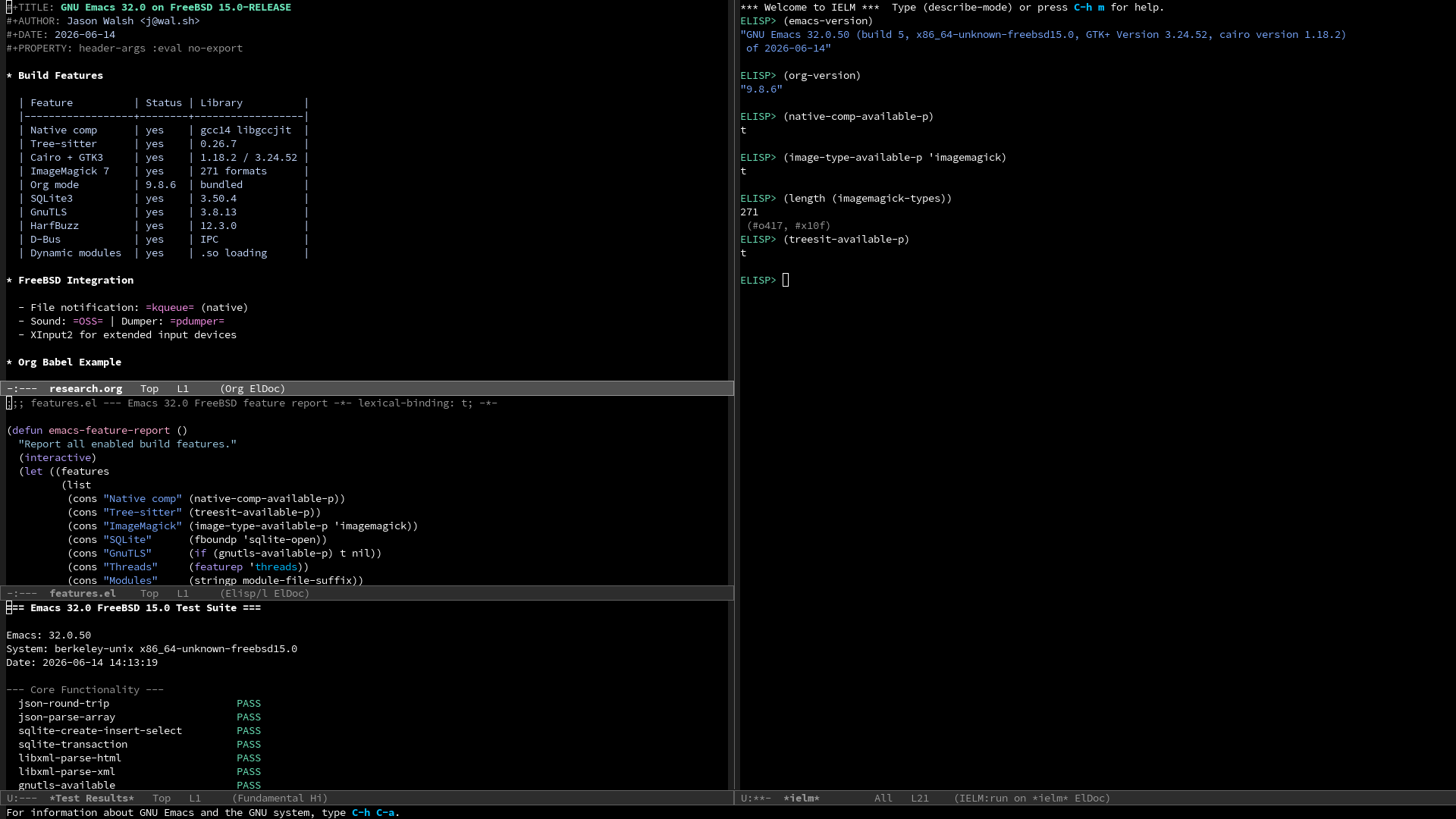Viewport: 1456px width, 819px height.
Task: Click the HarfBuzz feature cell
Action: point(55,225)
